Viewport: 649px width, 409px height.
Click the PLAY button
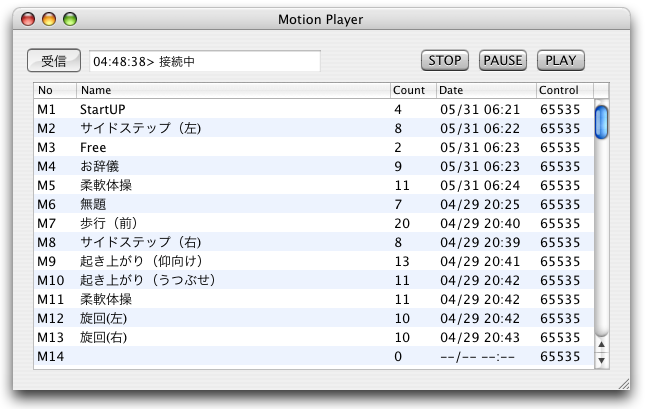point(560,60)
